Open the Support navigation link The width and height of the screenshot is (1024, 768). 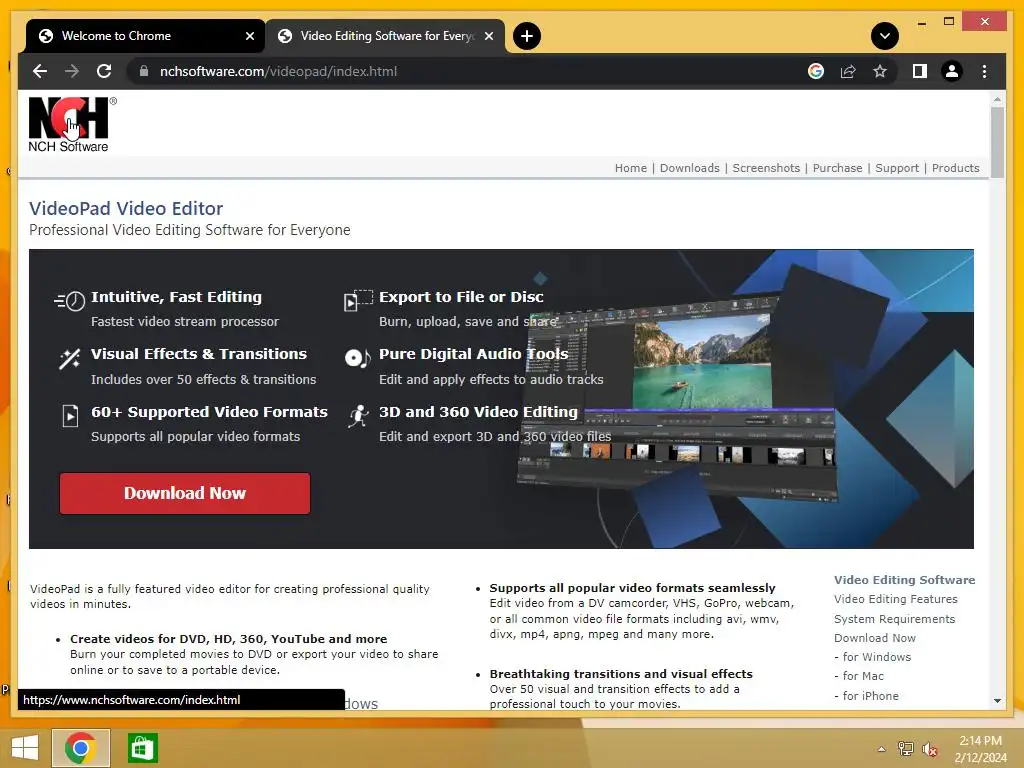coord(897,168)
